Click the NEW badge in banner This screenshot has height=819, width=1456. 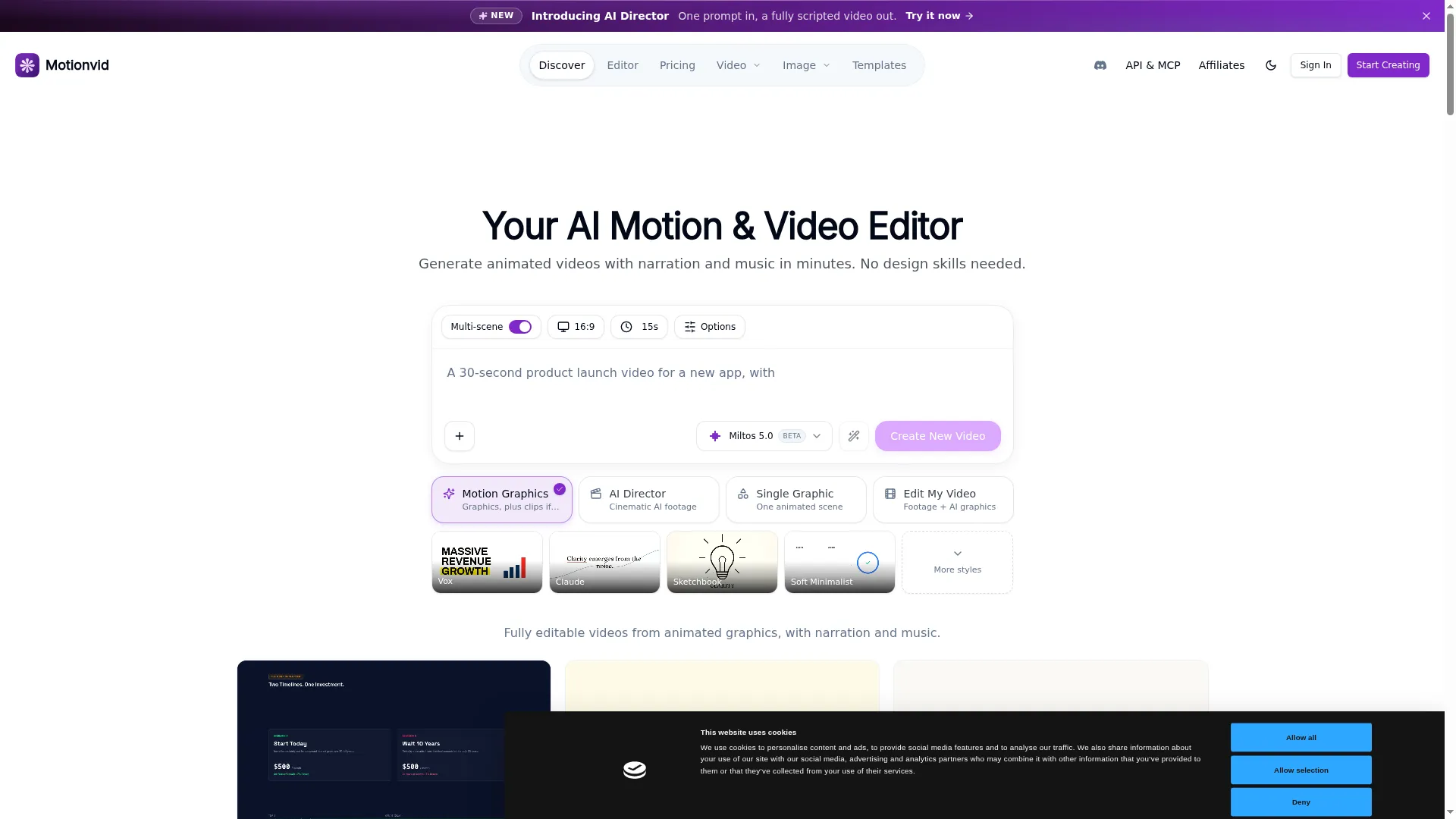[496, 16]
